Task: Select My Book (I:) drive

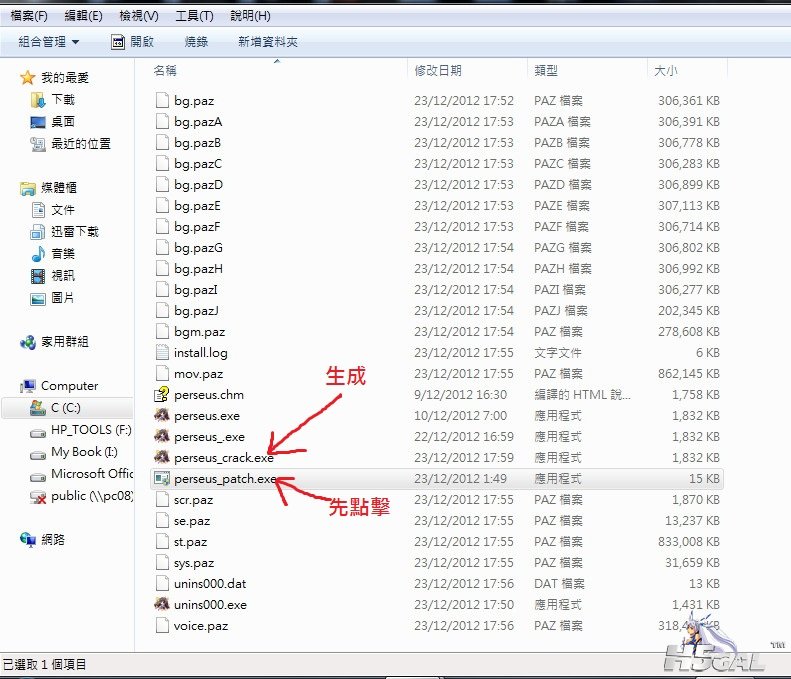Action: point(76,452)
